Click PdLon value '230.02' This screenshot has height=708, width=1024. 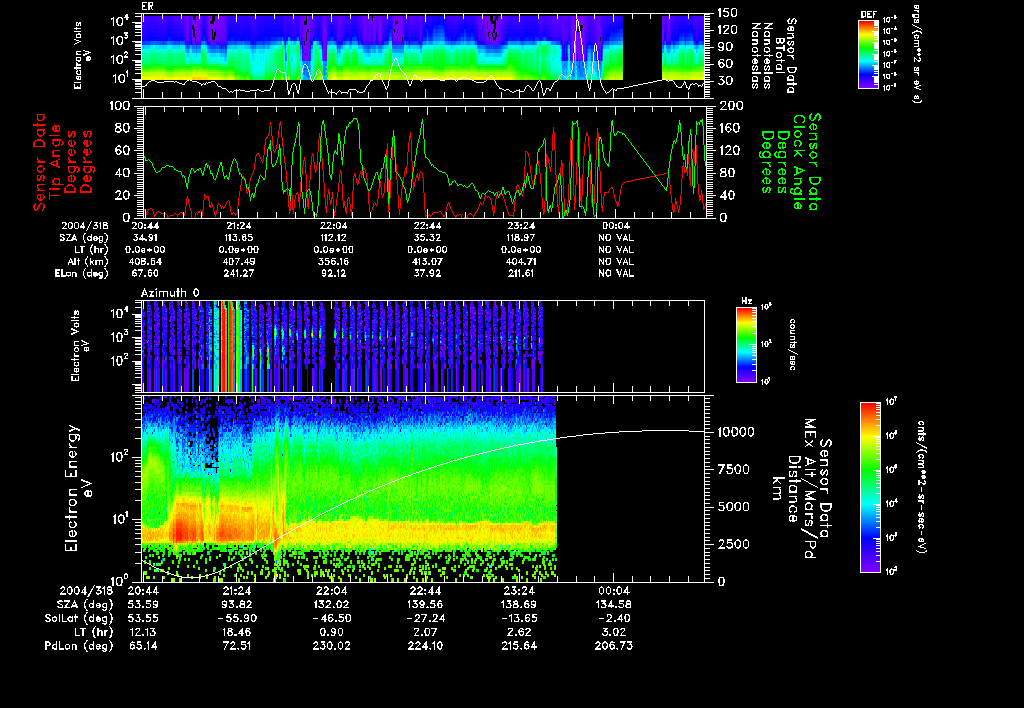point(331,646)
